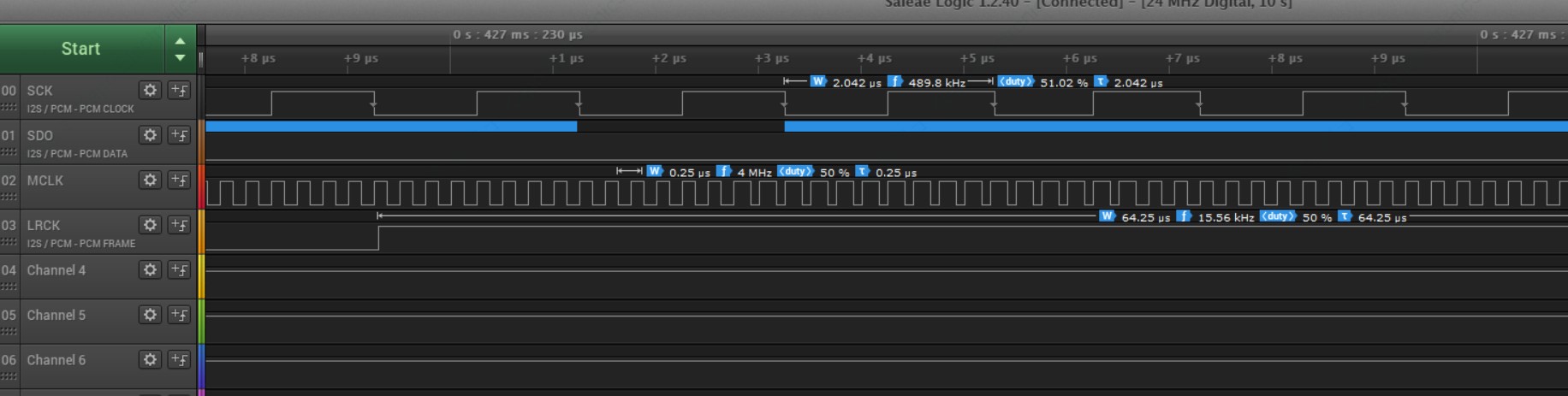The height and width of the screenshot is (396, 1568).
Task: Open MCLK channel gear settings
Action: [150, 180]
